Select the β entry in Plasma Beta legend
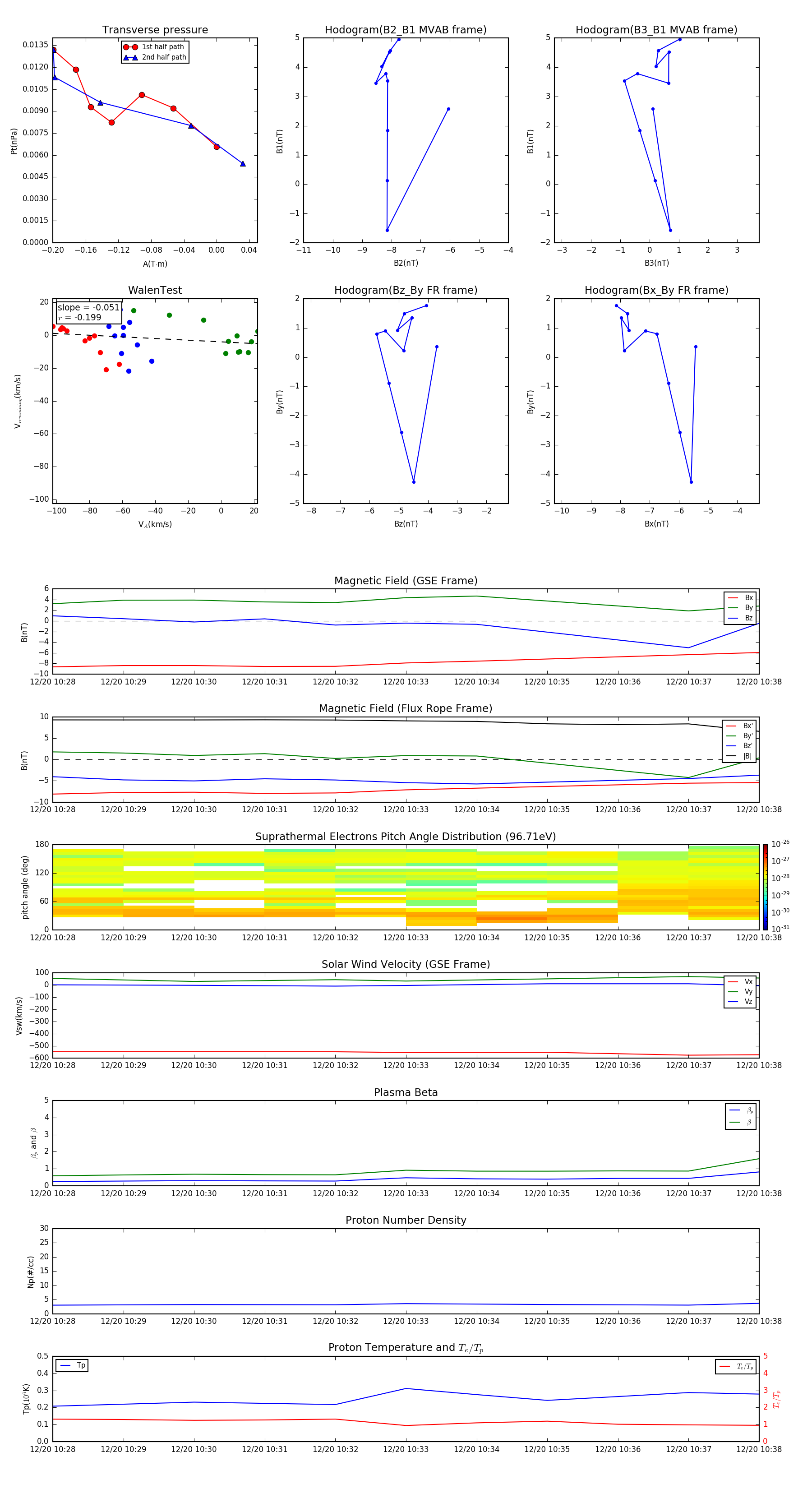Image resolution: width=812 pixels, height=1489 pixels. coord(741,1122)
